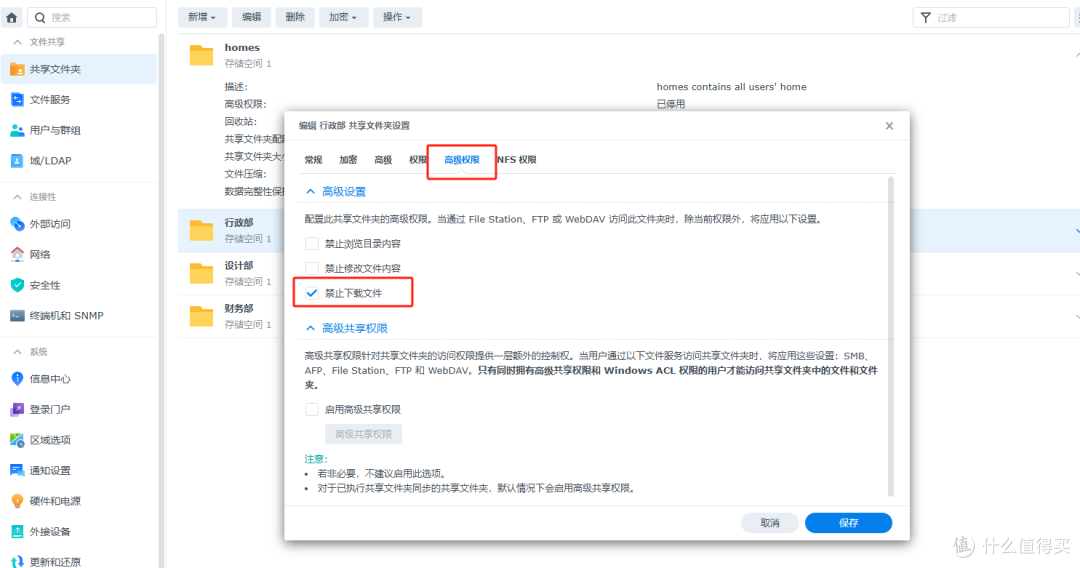Open Network sidebar icon

tap(17, 254)
